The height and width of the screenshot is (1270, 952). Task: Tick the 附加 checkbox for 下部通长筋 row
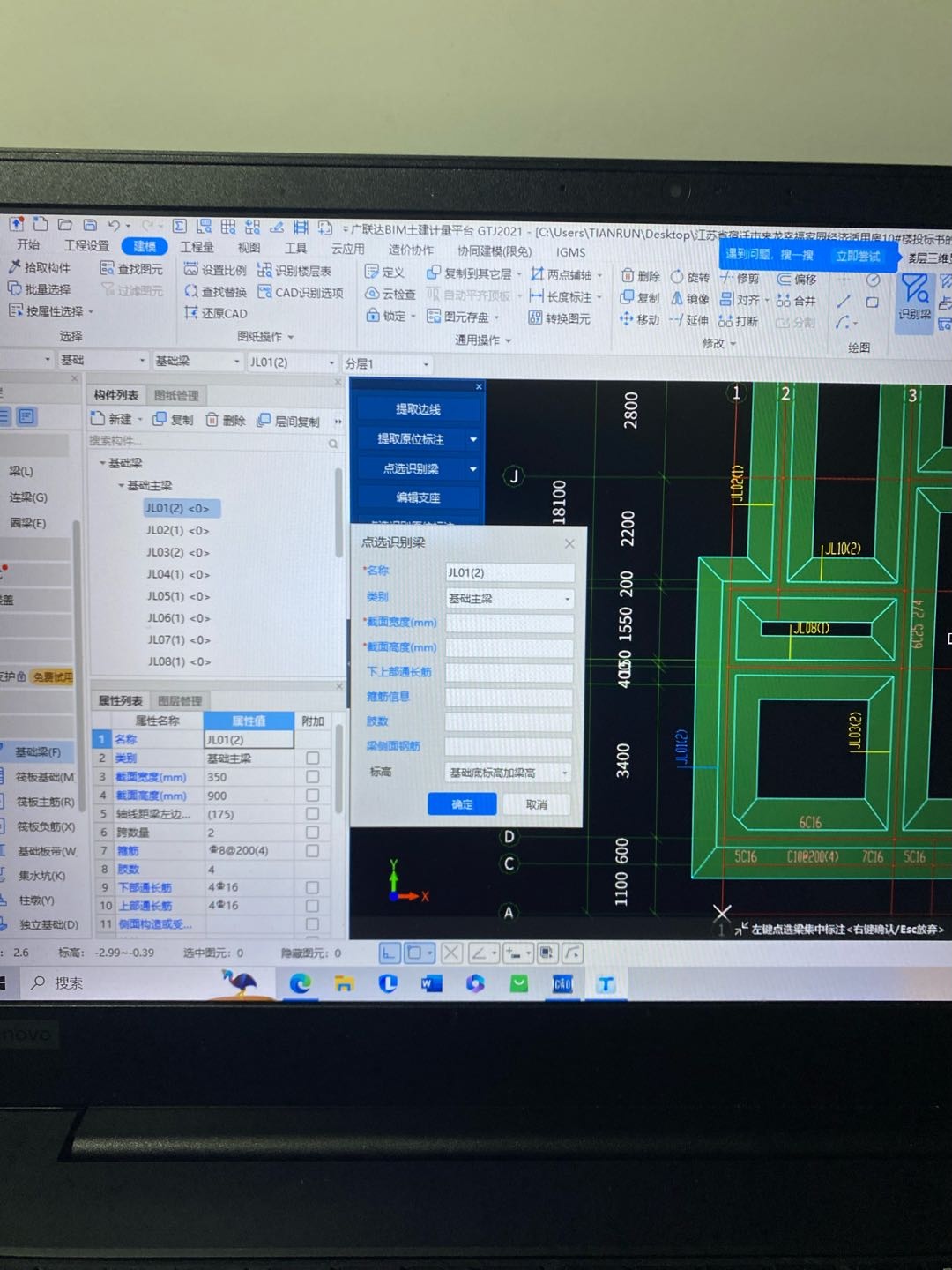(x=312, y=887)
